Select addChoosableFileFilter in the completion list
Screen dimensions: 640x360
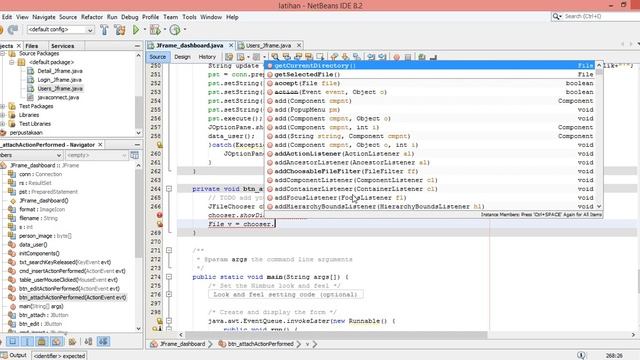pos(431,171)
